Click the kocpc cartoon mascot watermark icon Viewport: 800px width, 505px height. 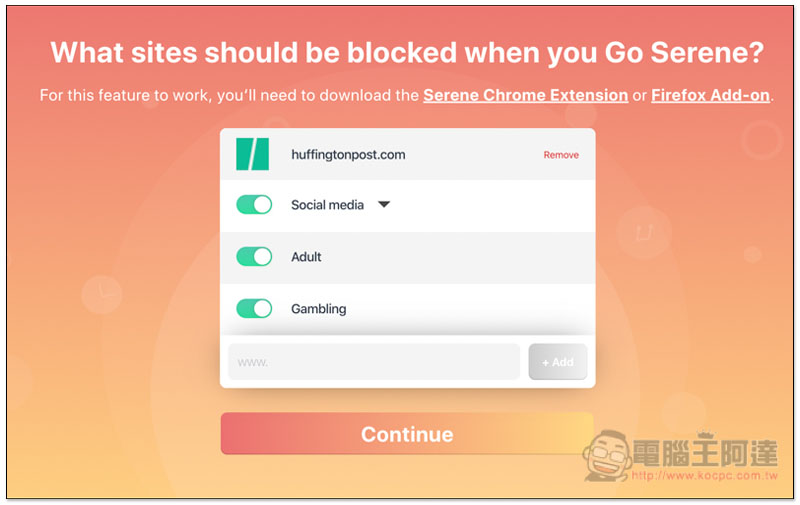point(607,455)
